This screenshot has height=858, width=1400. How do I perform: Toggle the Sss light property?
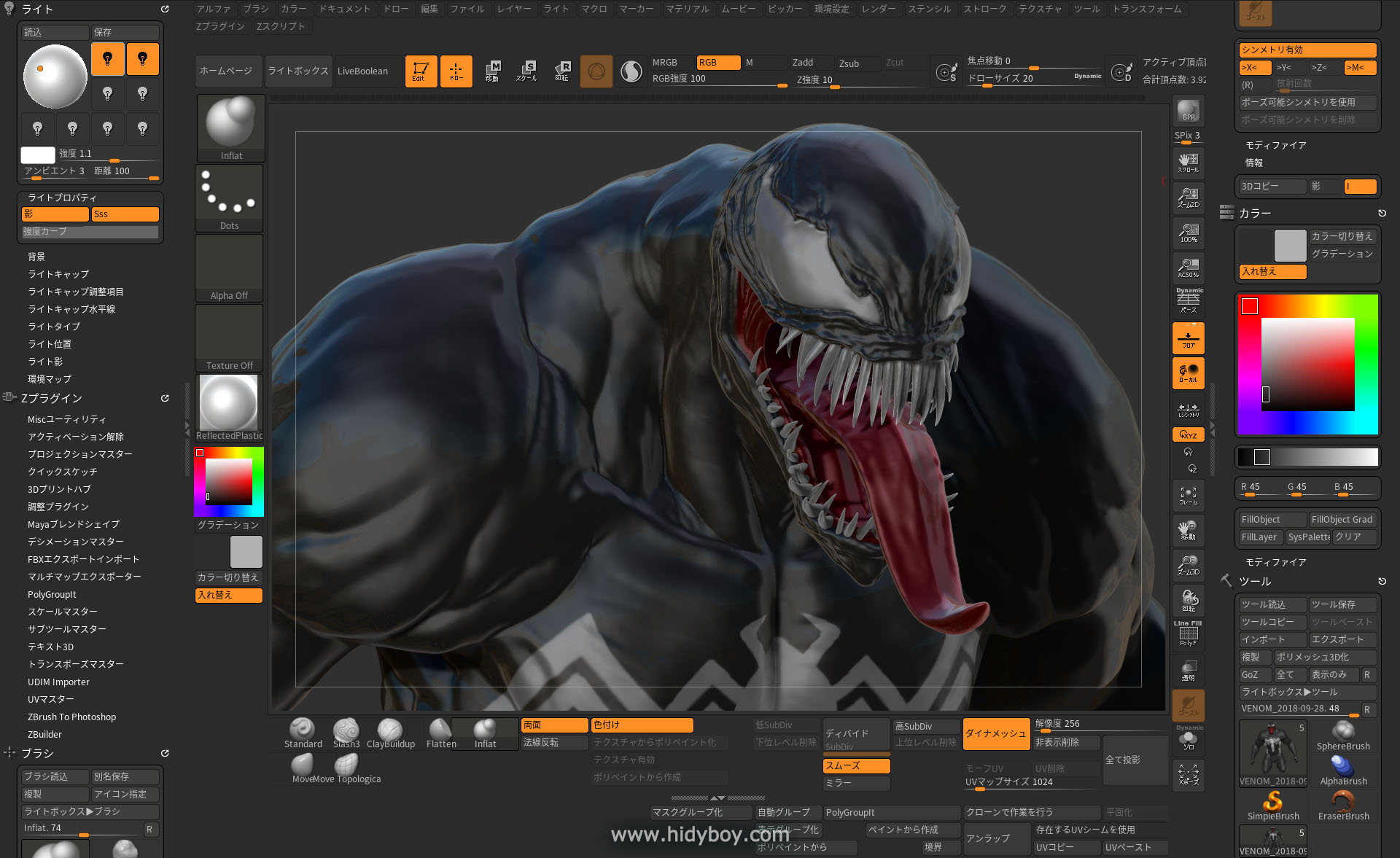pos(125,214)
